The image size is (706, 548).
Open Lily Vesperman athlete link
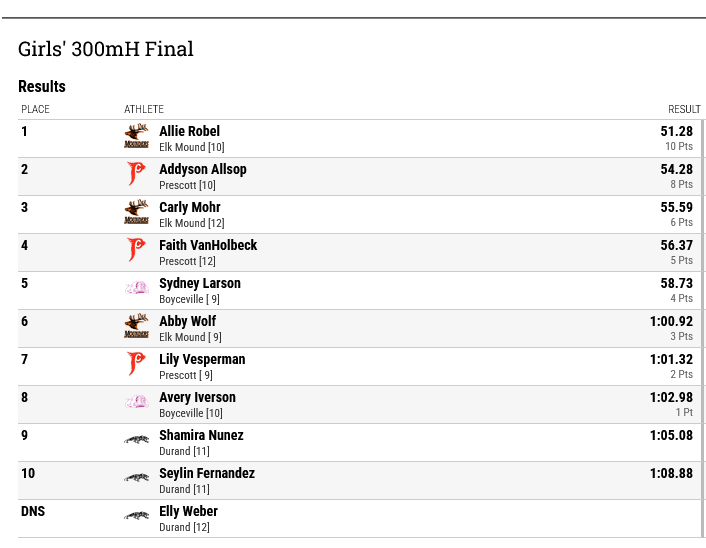point(202,359)
